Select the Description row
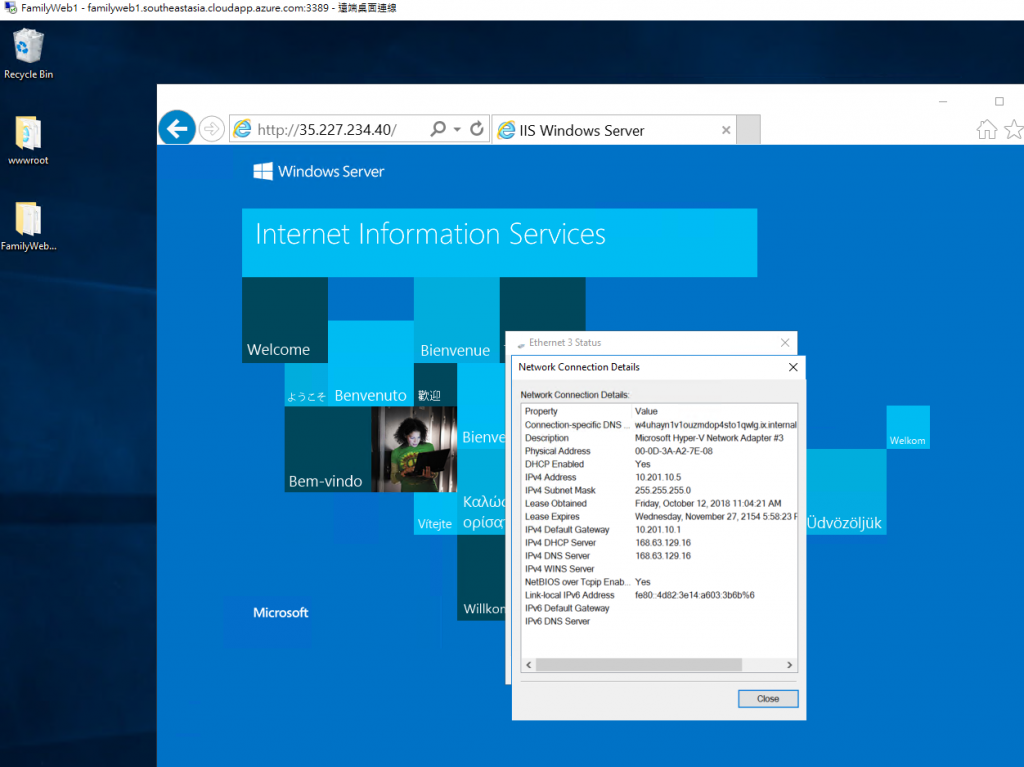The width and height of the screenshot is (1024, 767). pos(660,438)
